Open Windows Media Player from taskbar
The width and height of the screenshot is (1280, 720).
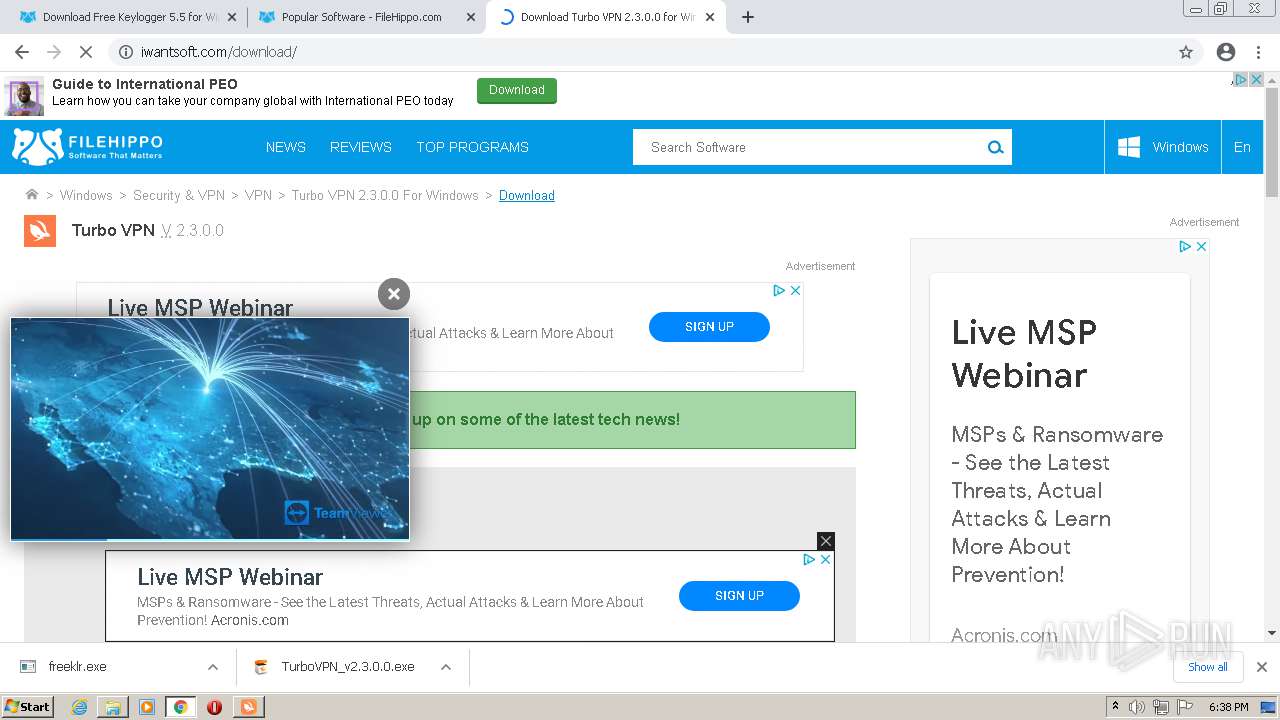pos(147,707)
